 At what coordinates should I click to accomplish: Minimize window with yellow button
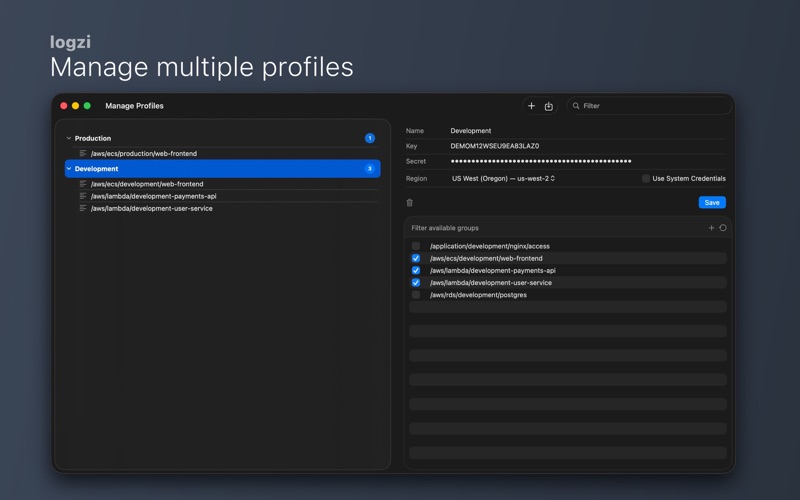[76, 106]
